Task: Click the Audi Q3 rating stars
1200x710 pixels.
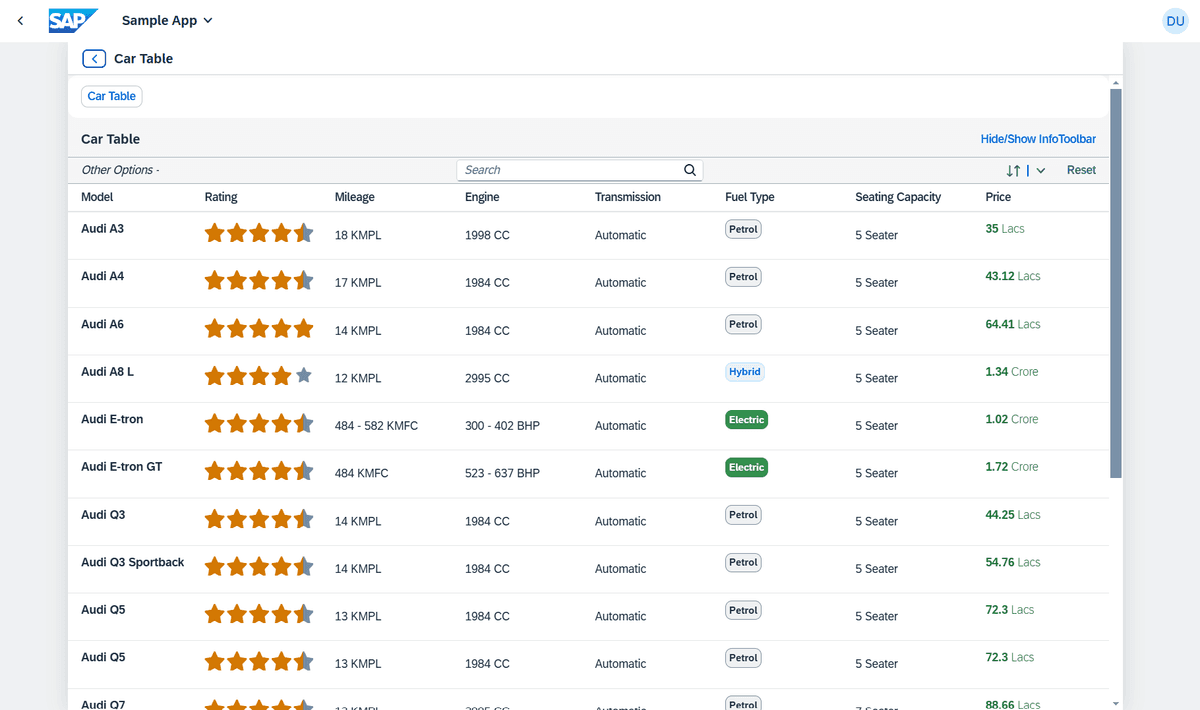Action: pos(259,519)
